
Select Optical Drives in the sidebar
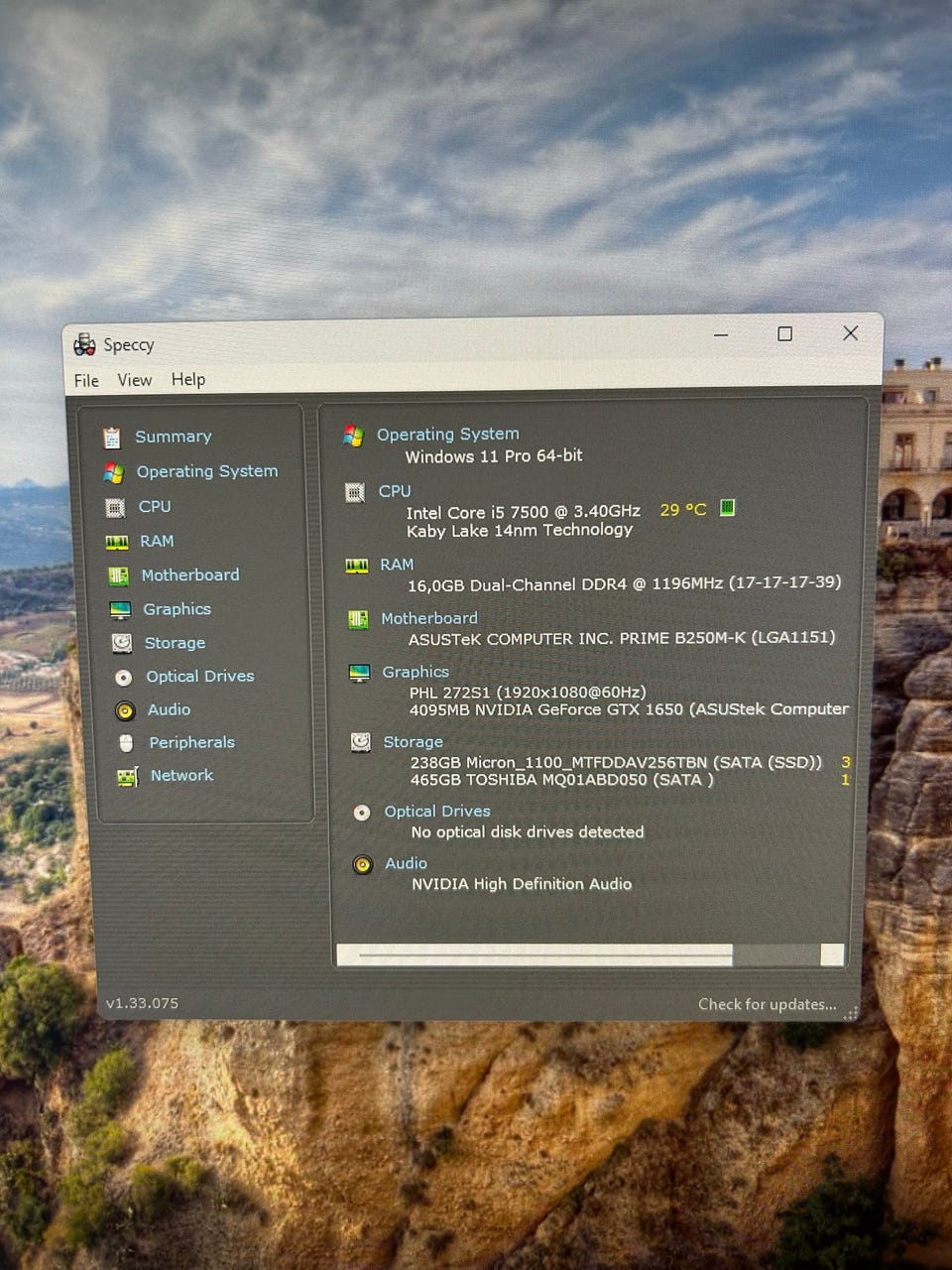click(x=200, y=677)
